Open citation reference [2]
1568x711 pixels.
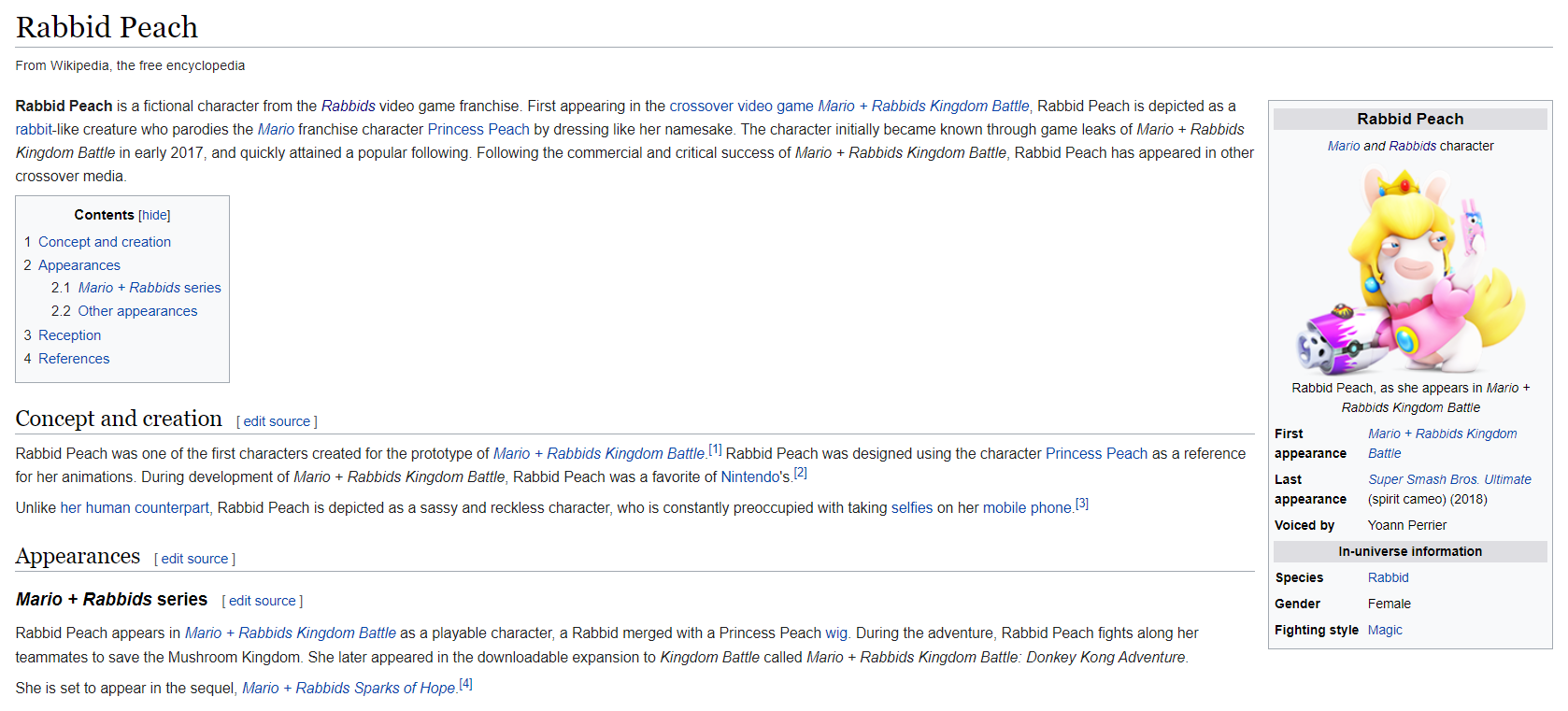pyautogui.click(x=801, y=473)
